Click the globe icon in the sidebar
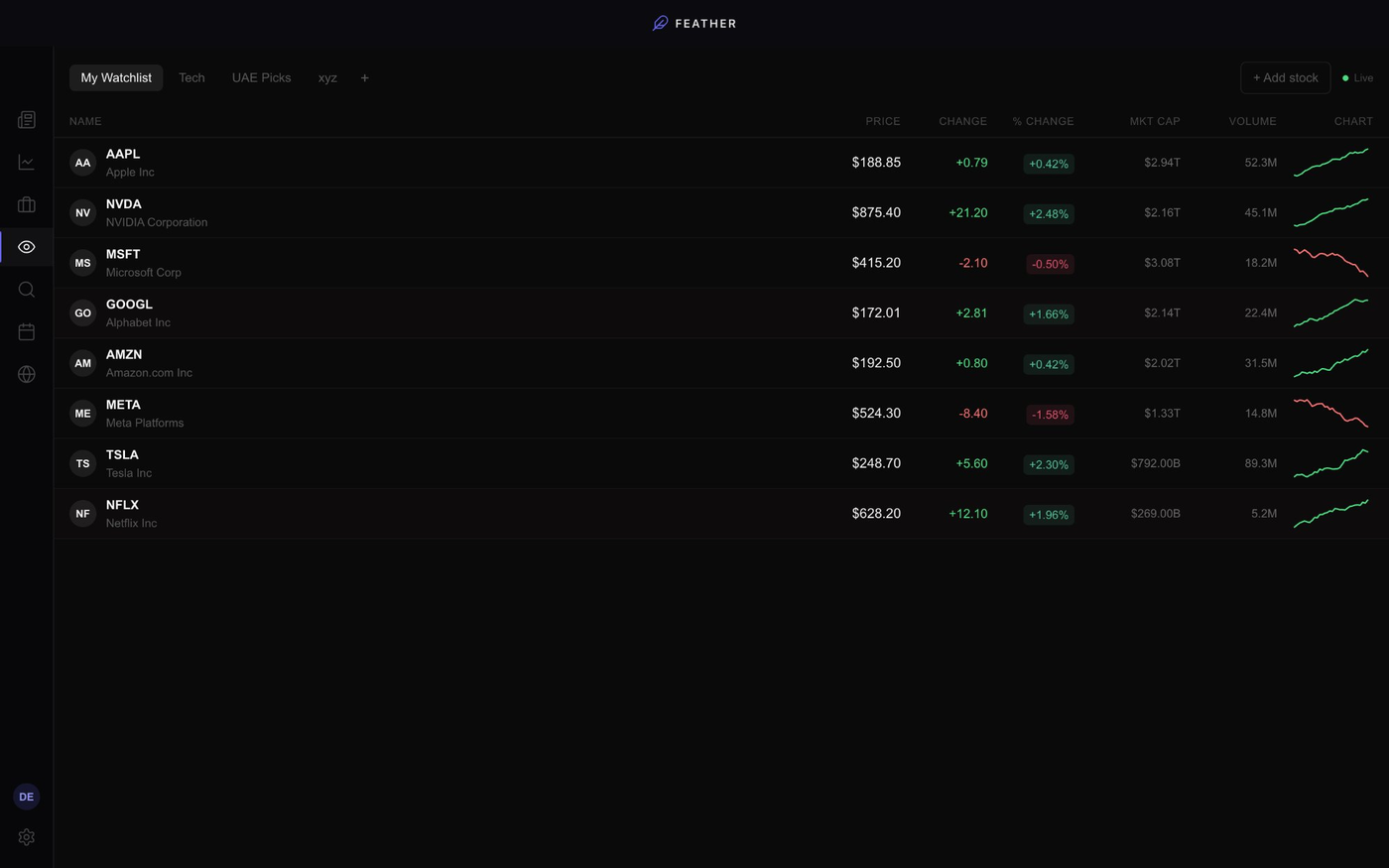Viewport: 1389px width, 868px height. click(26, 374)
